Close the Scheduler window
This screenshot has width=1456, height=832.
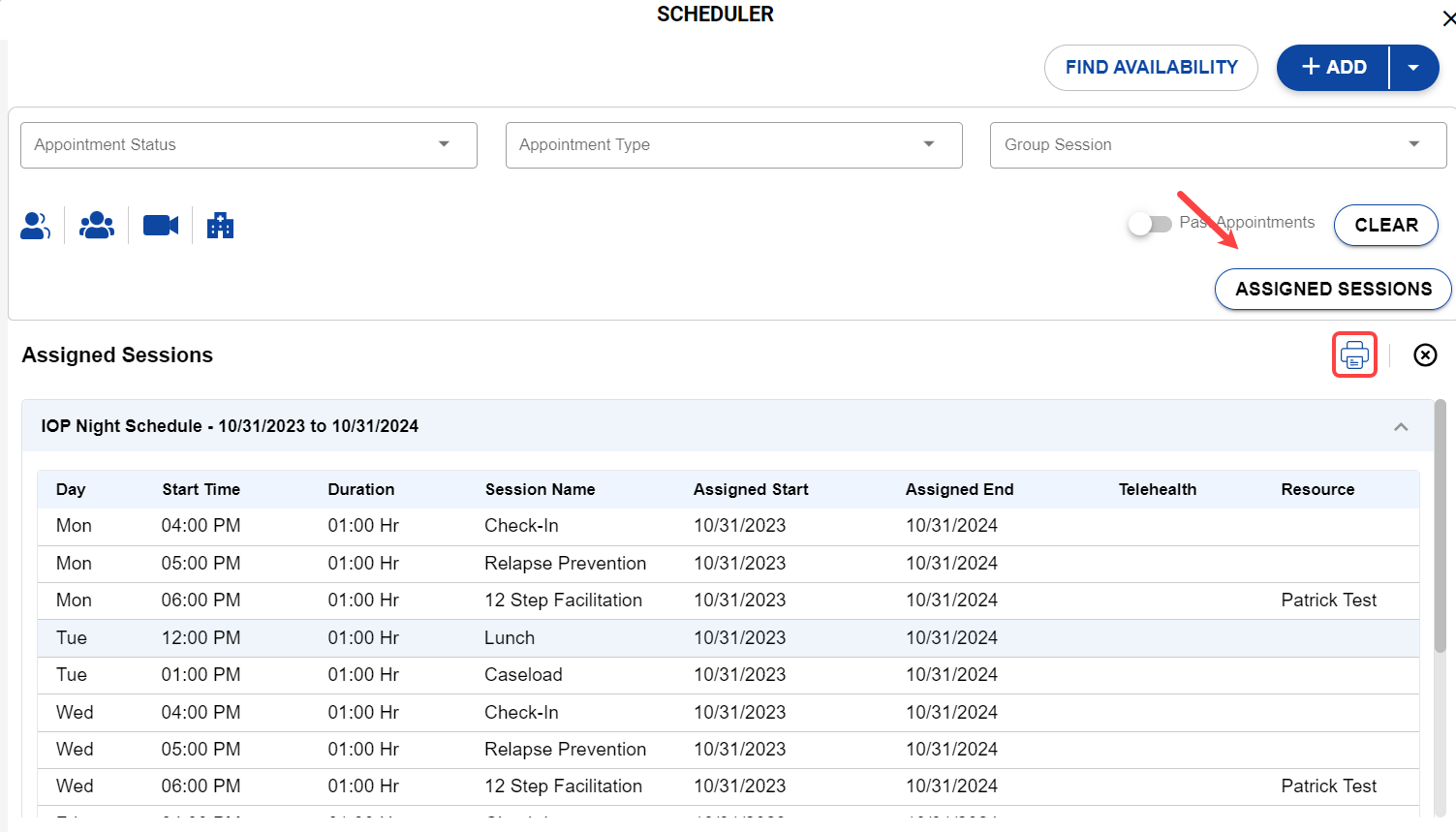pyautogui.click(x=1448, y=18)
